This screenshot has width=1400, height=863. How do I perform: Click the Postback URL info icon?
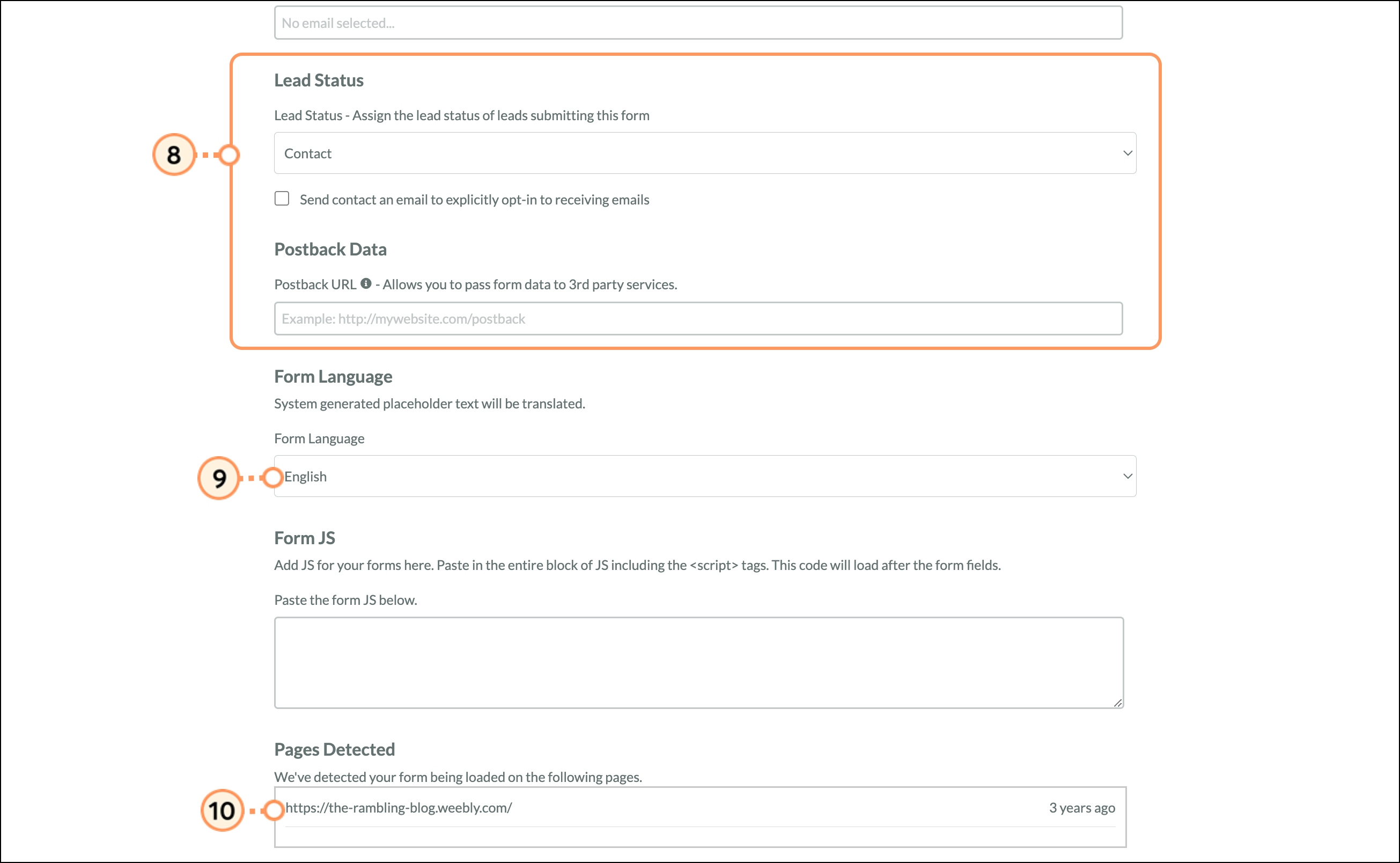coord(366,284)
